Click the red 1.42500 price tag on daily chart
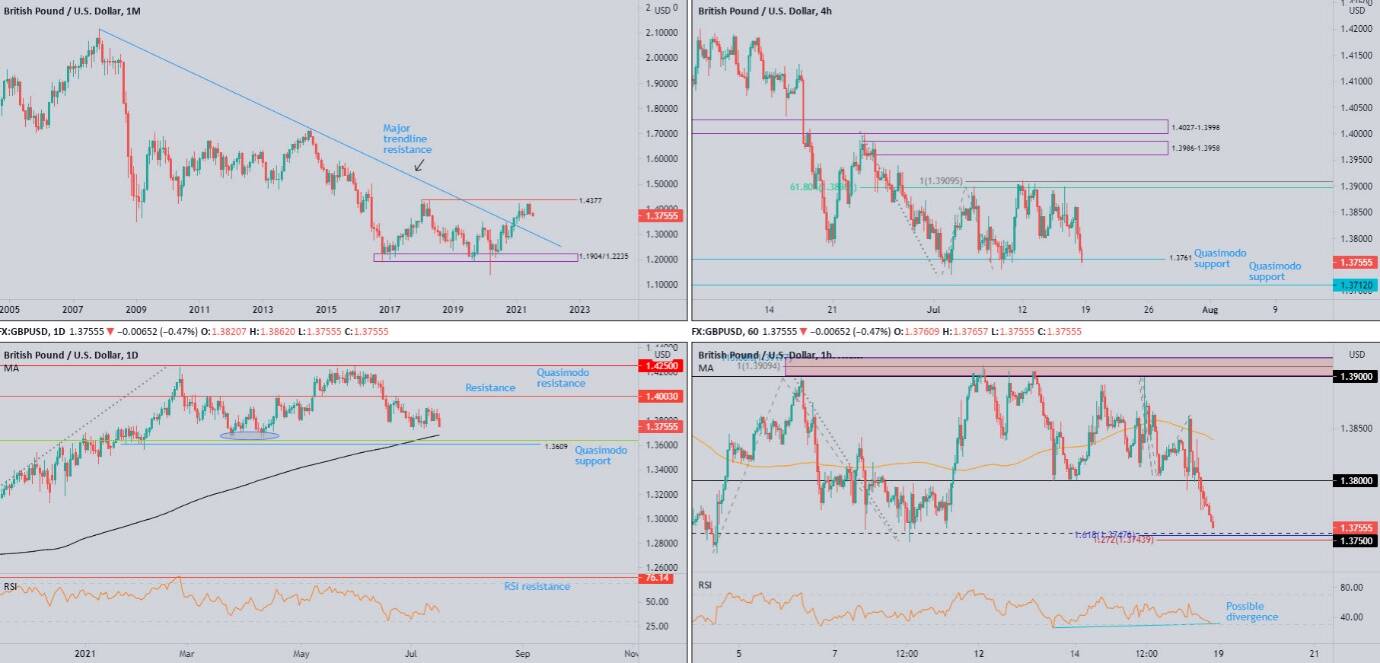The height and width of the screenshot is (663, 1380). [659, 366]
